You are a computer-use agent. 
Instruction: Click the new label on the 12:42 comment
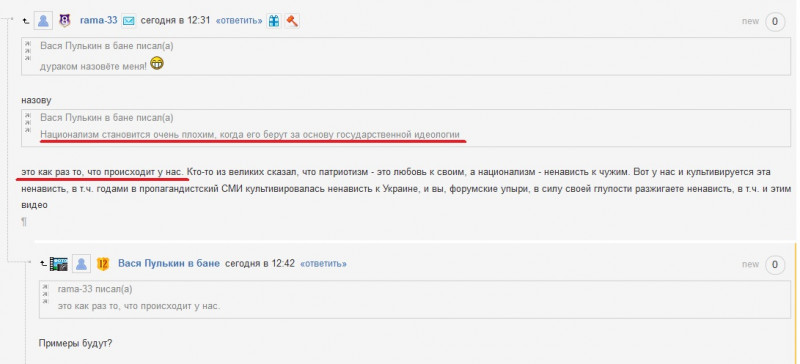pos(751,264)
